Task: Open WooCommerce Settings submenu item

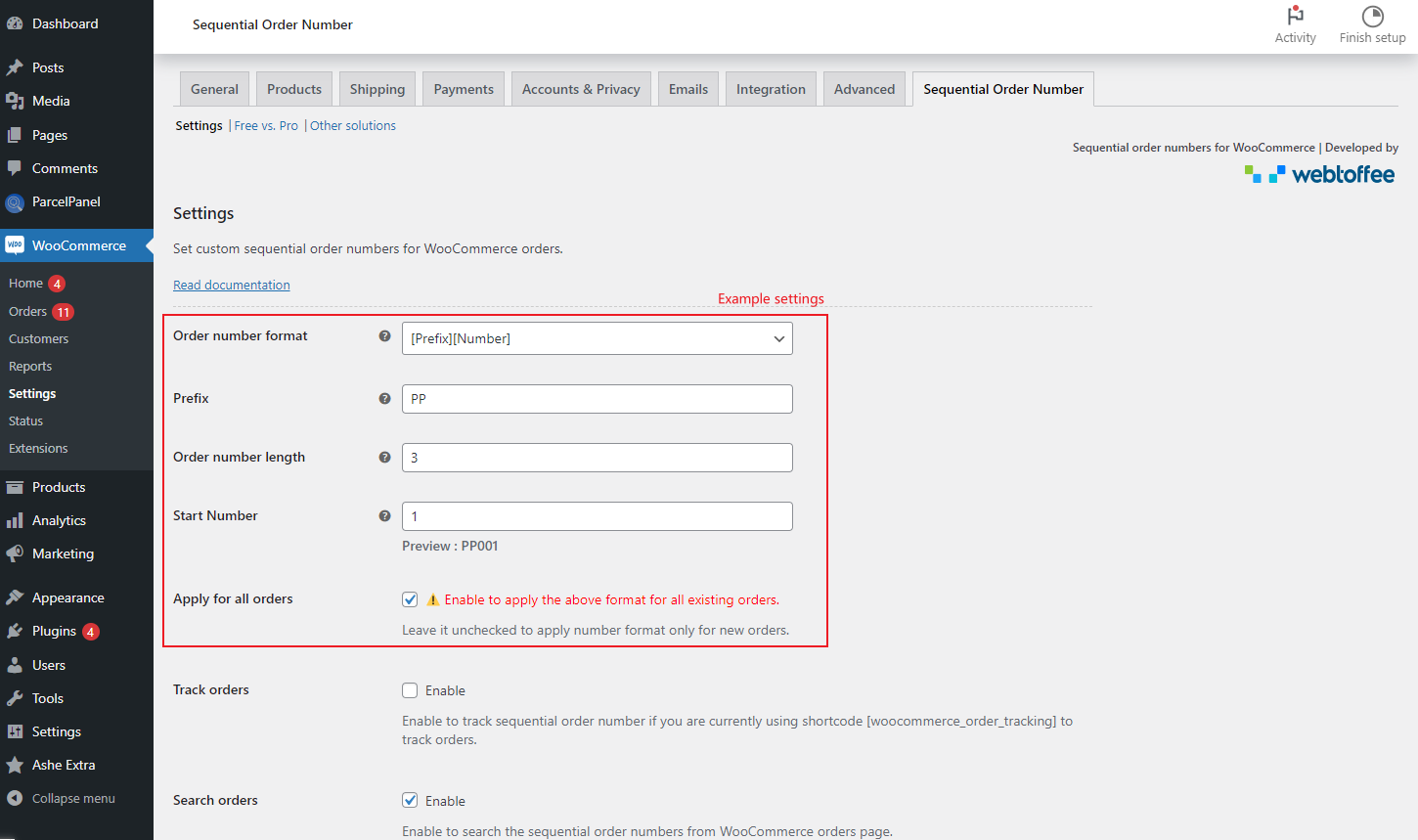Action: (x=32, y=393)
